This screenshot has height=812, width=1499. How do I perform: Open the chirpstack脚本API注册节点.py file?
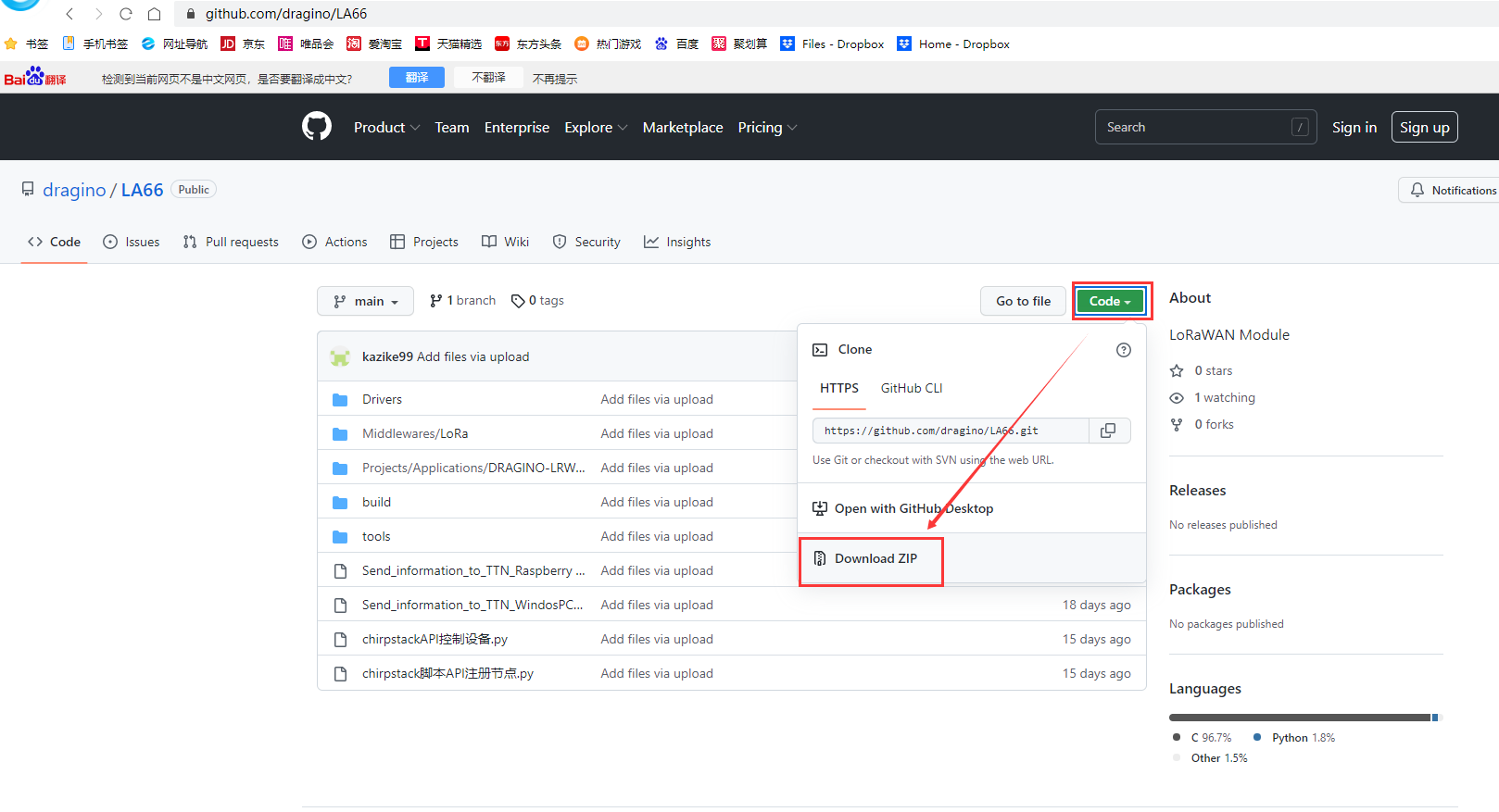pos(447,674)
